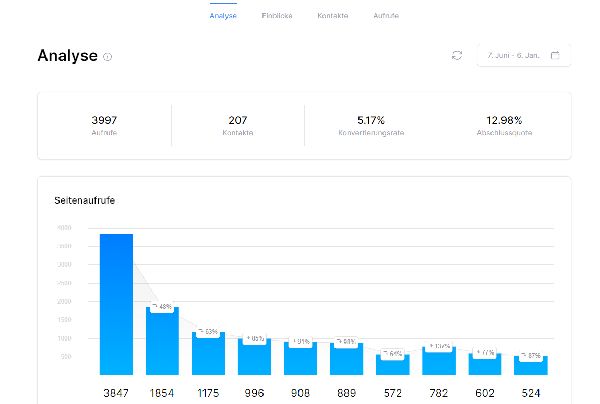This screenshot has width=600, height=404.
Task: Open the Kontakte tab
Action: [333, 17]
